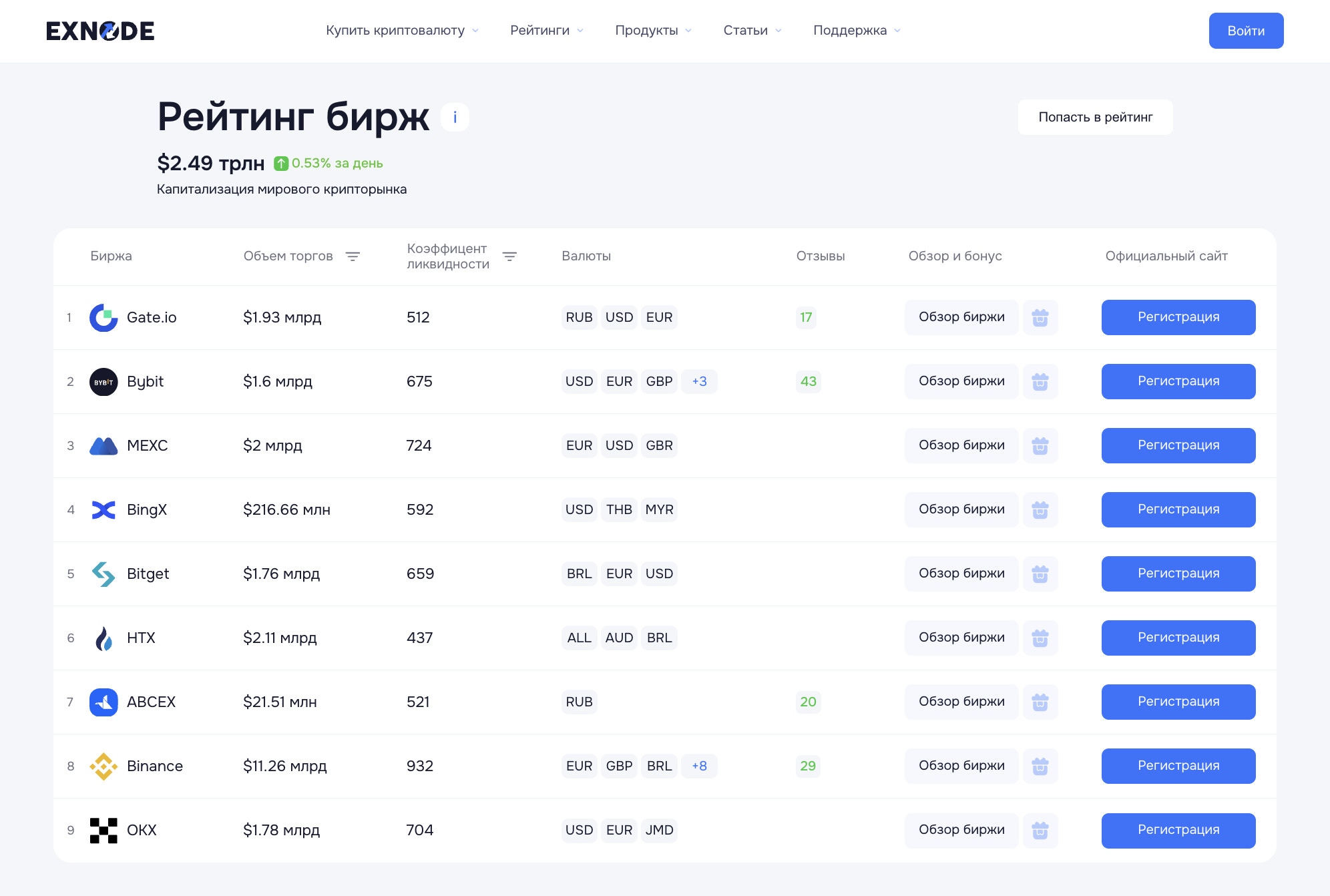Click the Bitget exchange logo
This screenshot has width=1330, height=896.
click(x=103, y=574)
